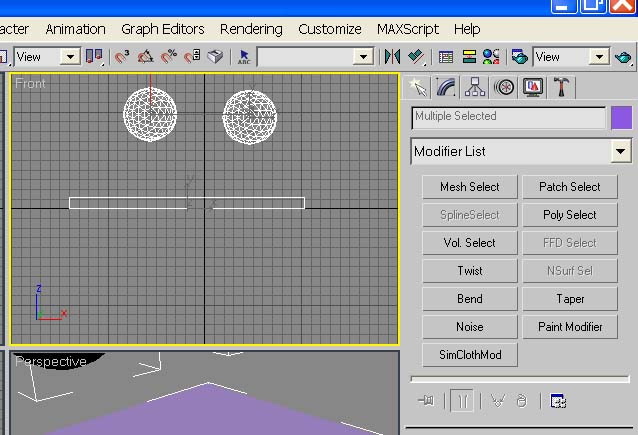
Task: Open the Utilities hammer tab
Action: [x=561, y=87]
